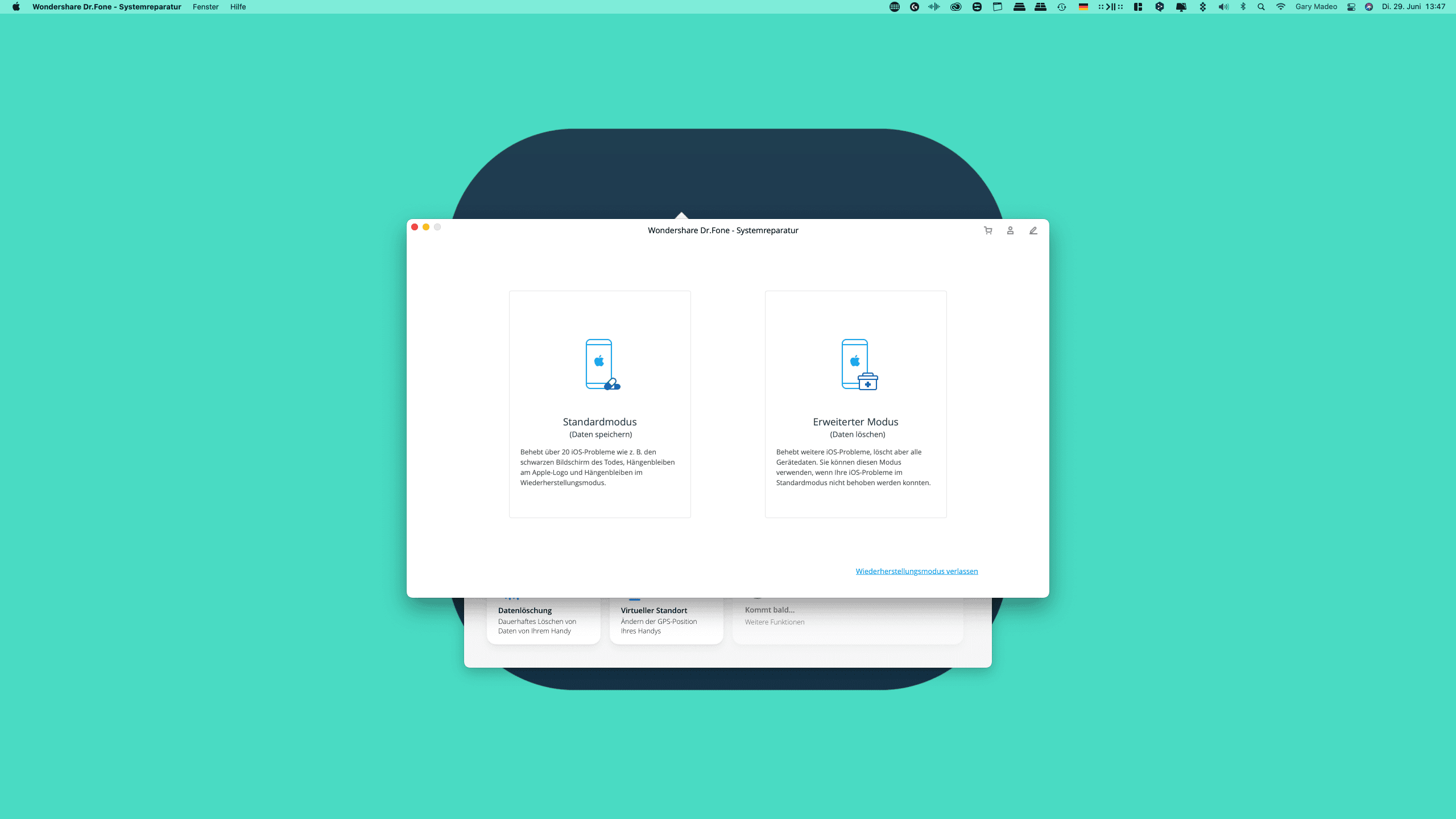
Task: Open the Wondershare Dr.Fone app menu
Action: point(106,7)
